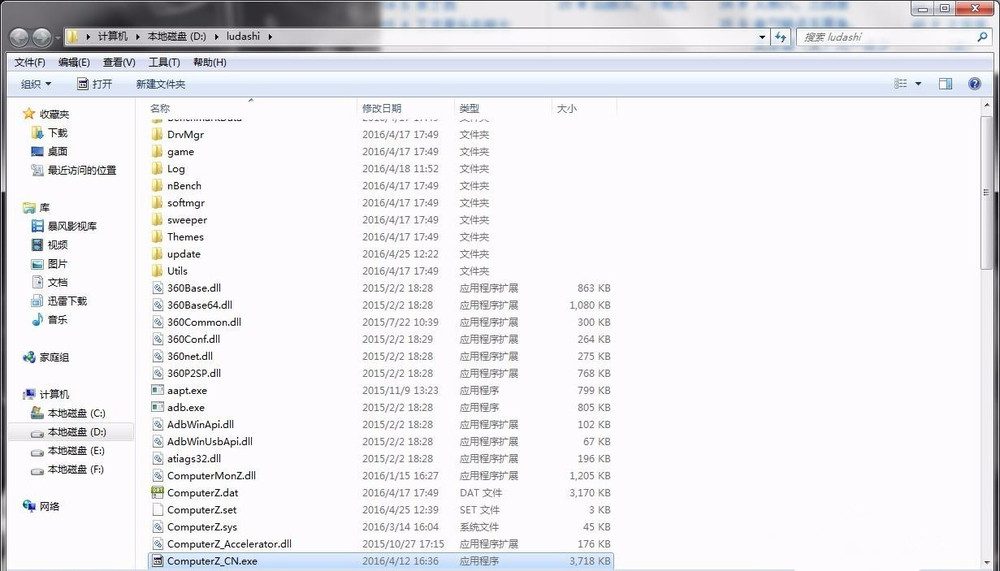Toggle the preview pane button
This screenshot has height=571, width=1000.
(945, 84)
